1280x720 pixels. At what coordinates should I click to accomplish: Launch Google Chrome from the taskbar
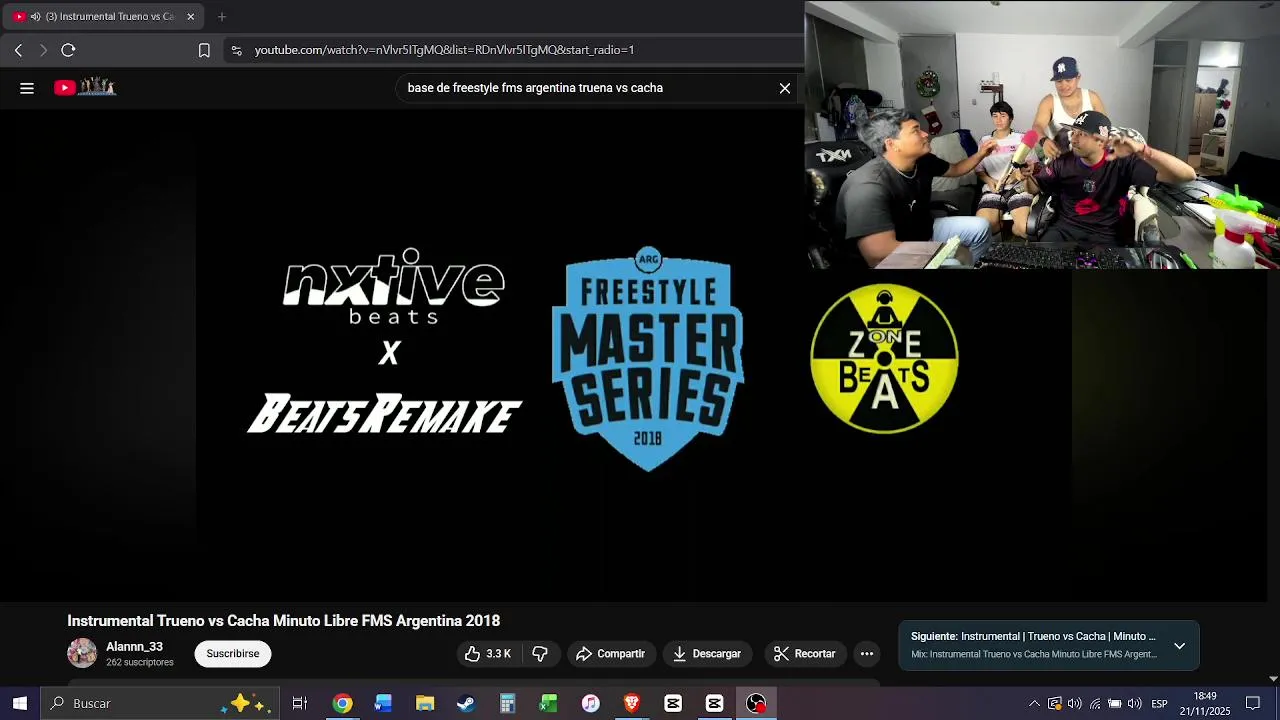click(x=342, y=704)
